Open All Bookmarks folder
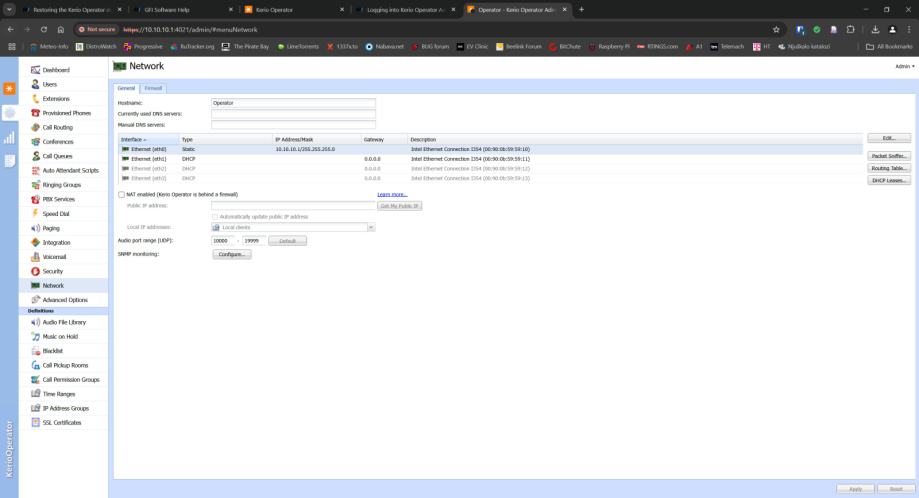The width and height of the screenshot is (919, 498). (x=889, y=46)
